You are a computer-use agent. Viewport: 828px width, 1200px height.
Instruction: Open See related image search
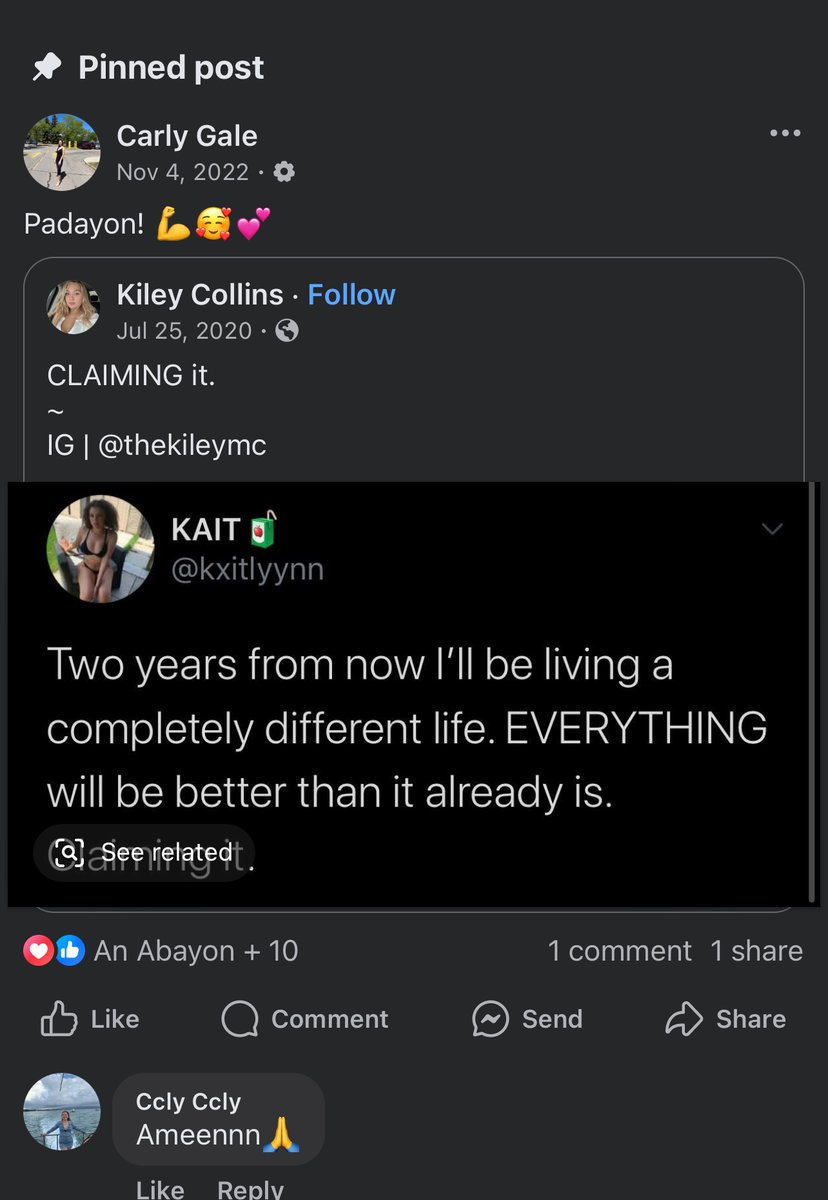(143, 852)
